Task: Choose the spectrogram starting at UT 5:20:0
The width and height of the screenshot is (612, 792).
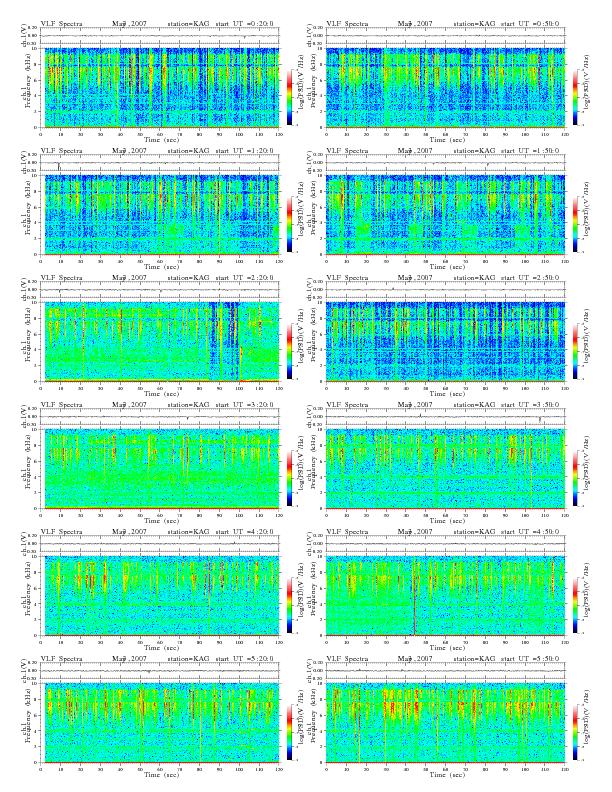Action: [x=160, y=723]
